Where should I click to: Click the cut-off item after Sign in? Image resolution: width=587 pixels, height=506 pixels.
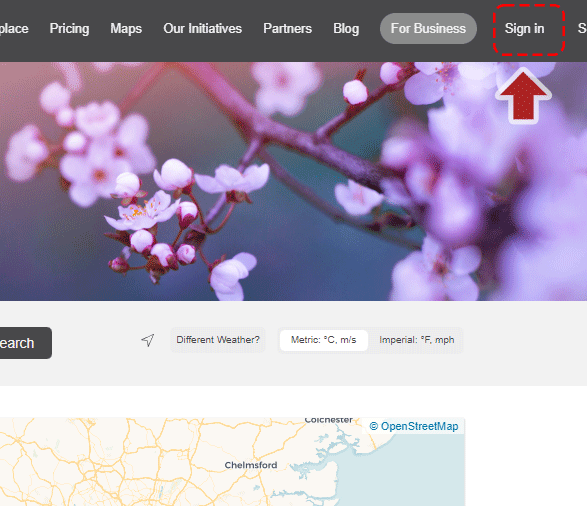[582, 29]
